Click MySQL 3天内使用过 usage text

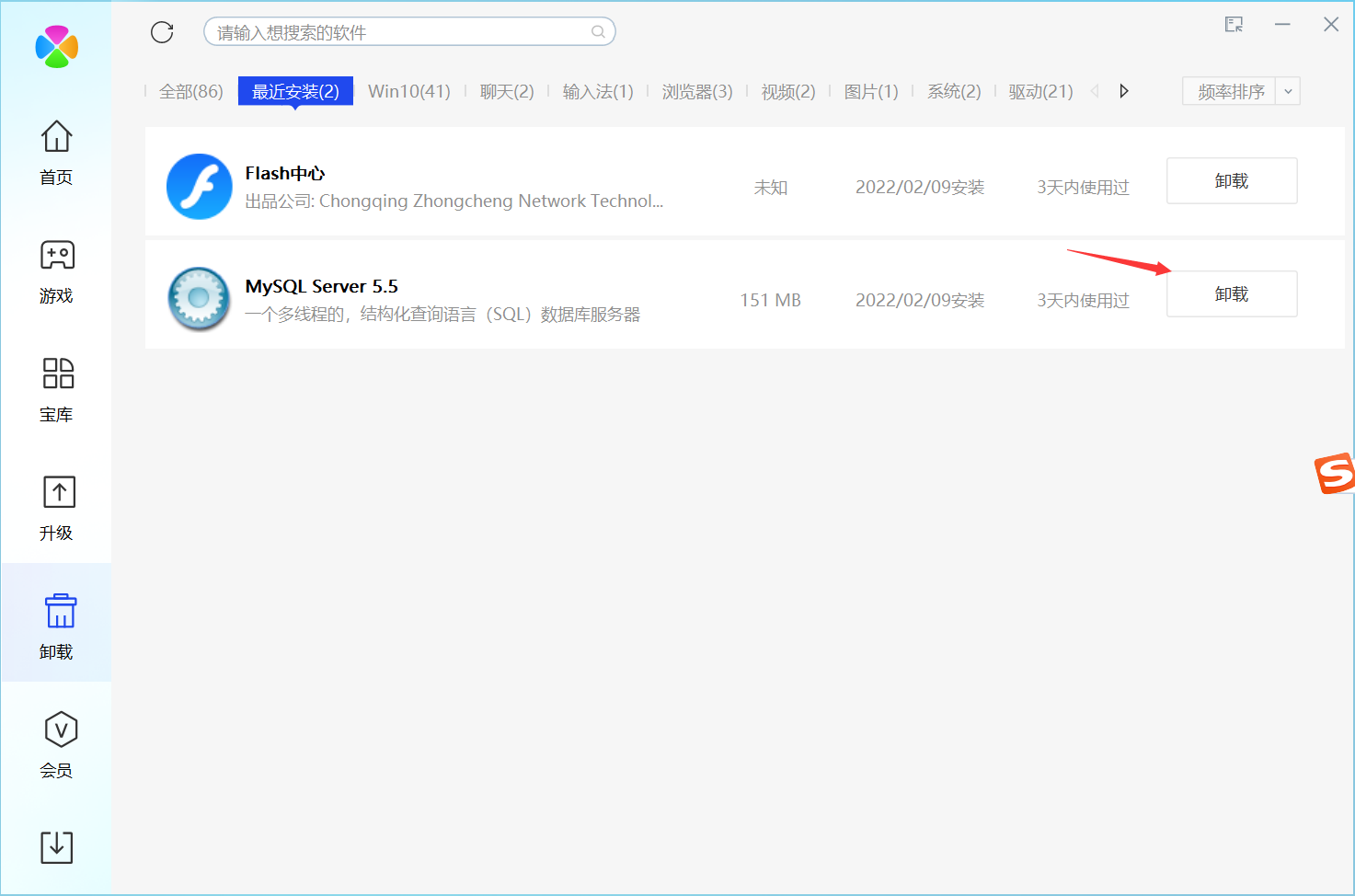(x=1083, y=300)
